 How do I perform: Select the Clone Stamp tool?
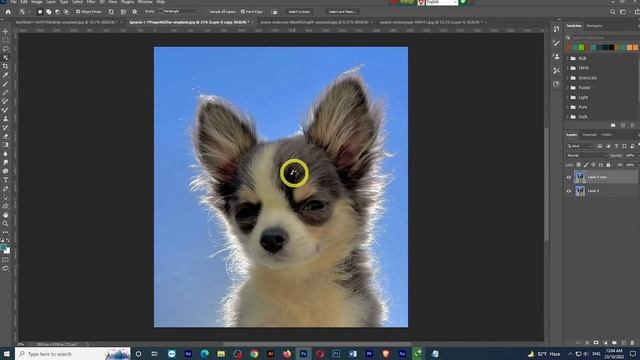(5, 119)
